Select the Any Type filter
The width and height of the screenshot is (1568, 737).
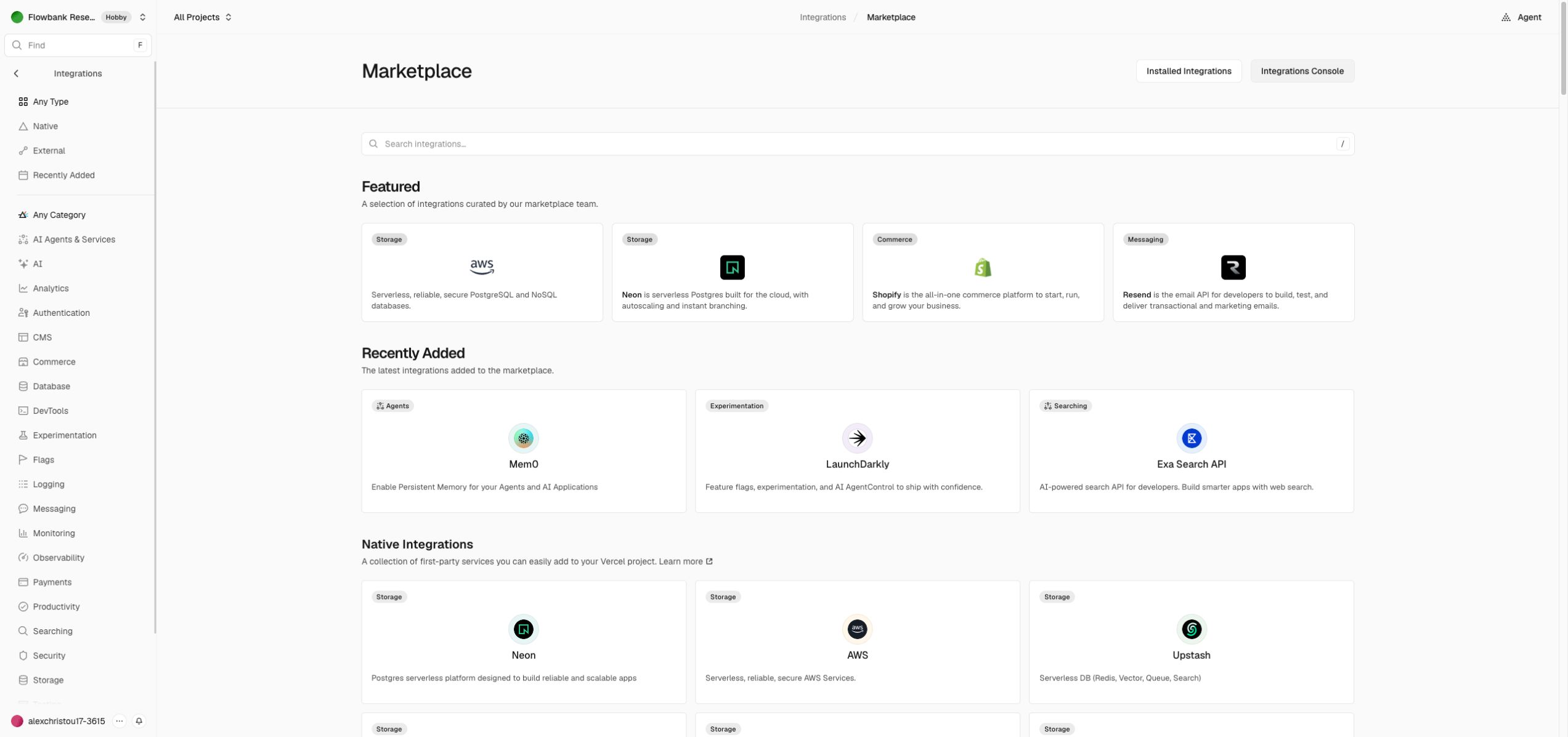click(78, 102)
